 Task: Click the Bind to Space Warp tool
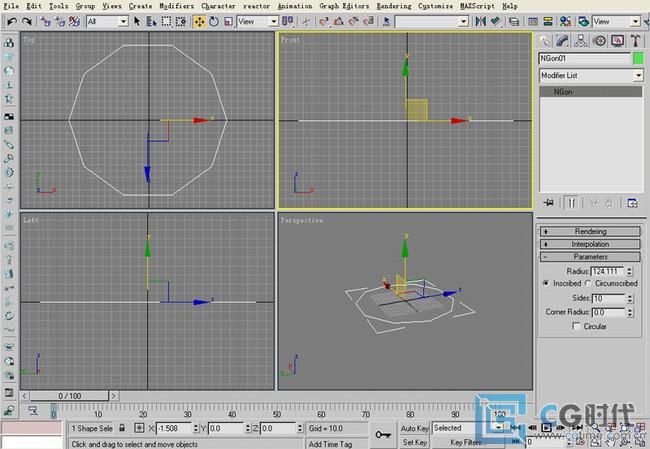(x=74, y=21)
